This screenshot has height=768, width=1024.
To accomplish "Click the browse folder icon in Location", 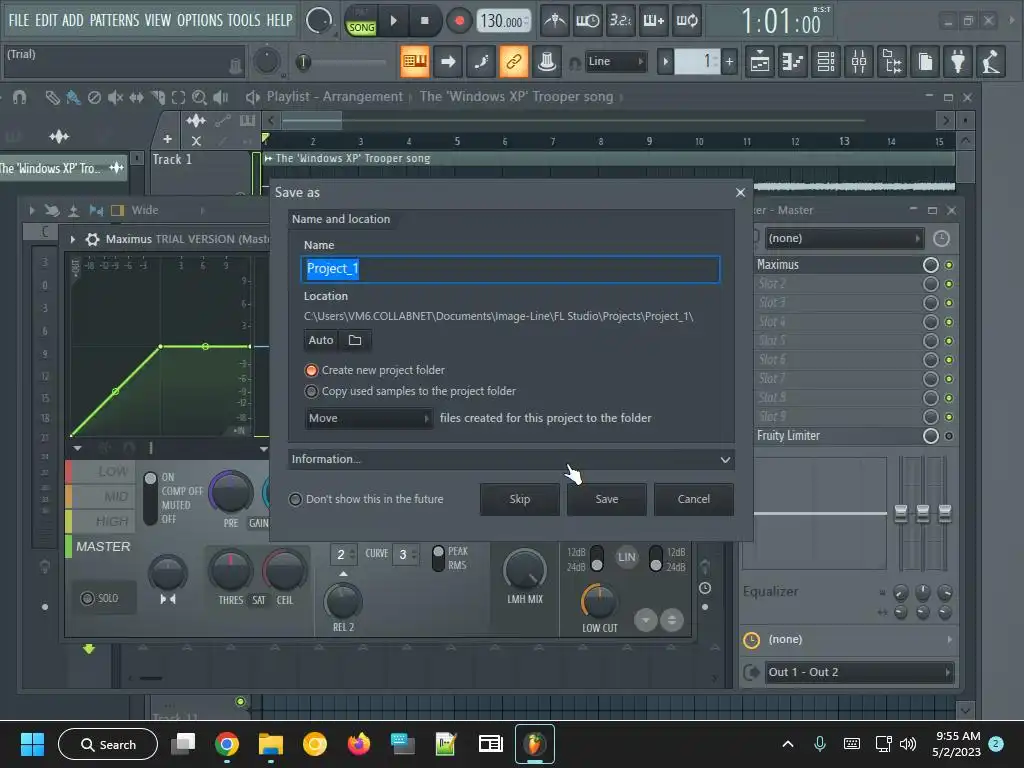I will click(x=355, y=340).
